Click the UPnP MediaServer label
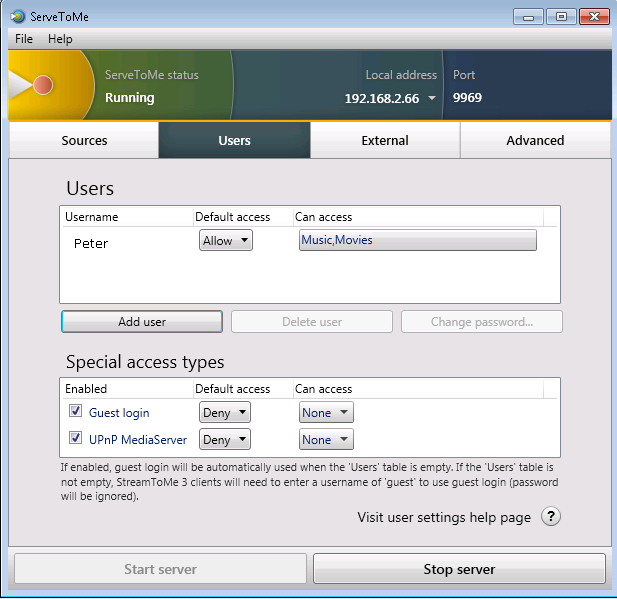 pyautogui.click(x=138, y=439)
